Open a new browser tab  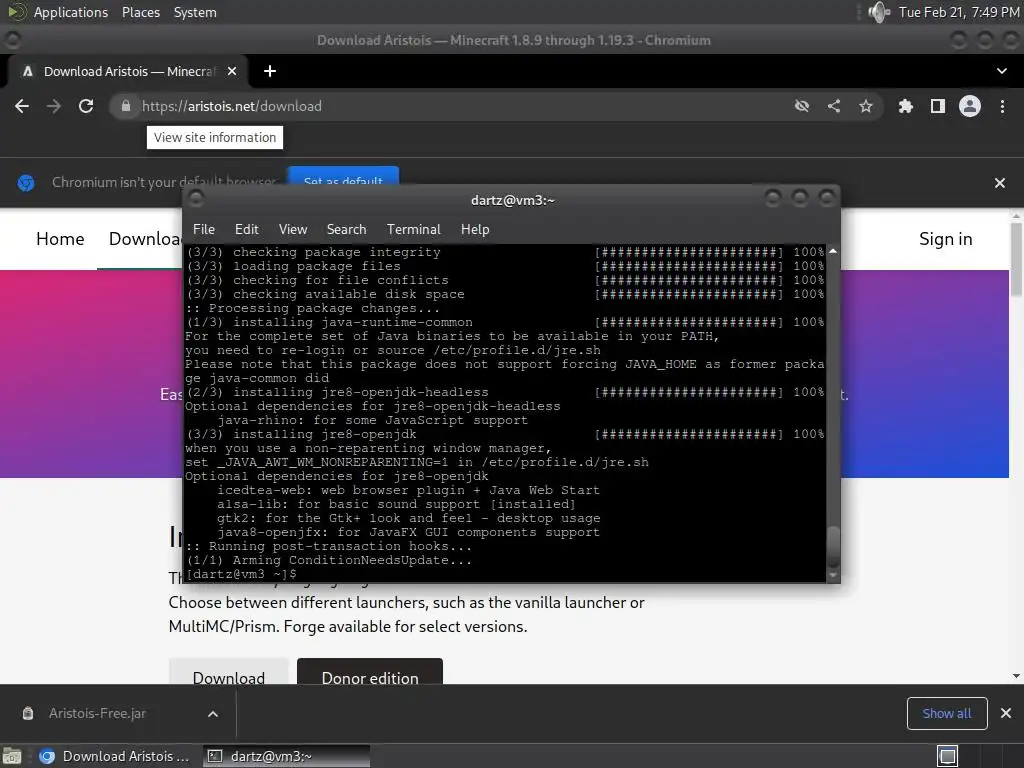[x=270, y=71]
